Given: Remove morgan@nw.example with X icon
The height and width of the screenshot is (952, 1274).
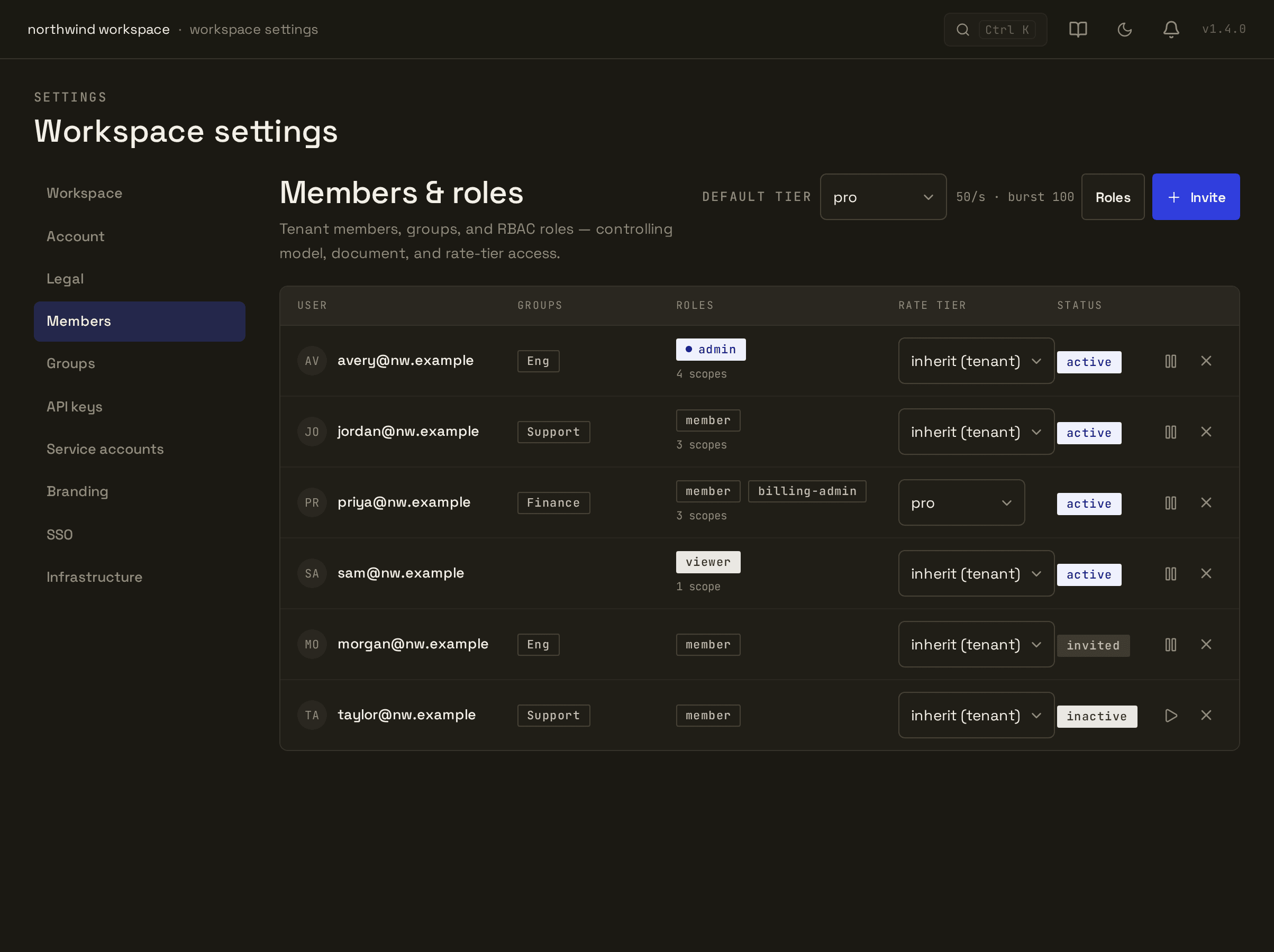Looking at the screenshot, I should tap(1206, 645).
